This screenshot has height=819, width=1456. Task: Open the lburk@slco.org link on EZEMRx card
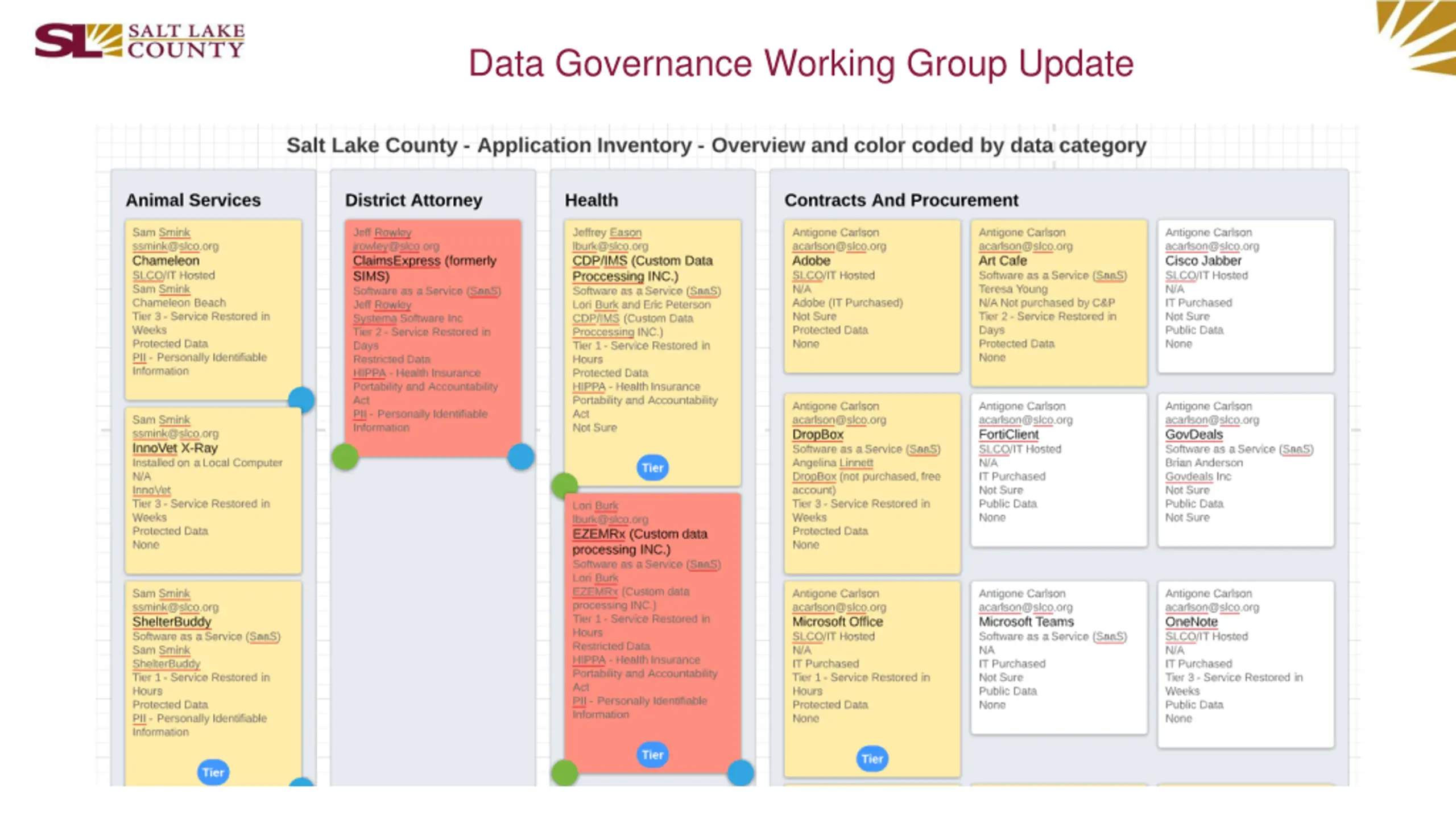(x=610, y=519)
